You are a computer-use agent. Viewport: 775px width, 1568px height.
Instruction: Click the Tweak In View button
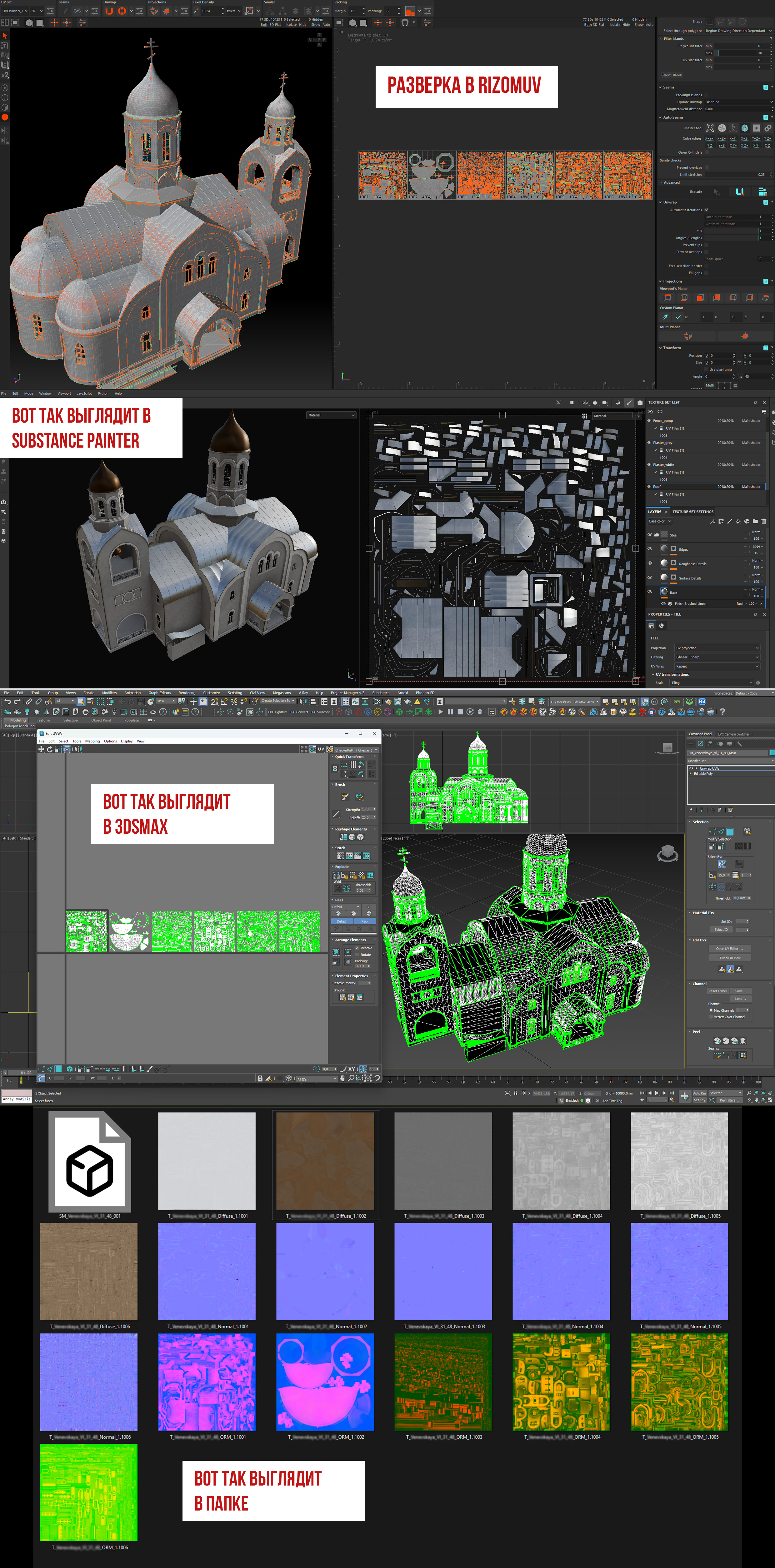(x=730, y=958)
